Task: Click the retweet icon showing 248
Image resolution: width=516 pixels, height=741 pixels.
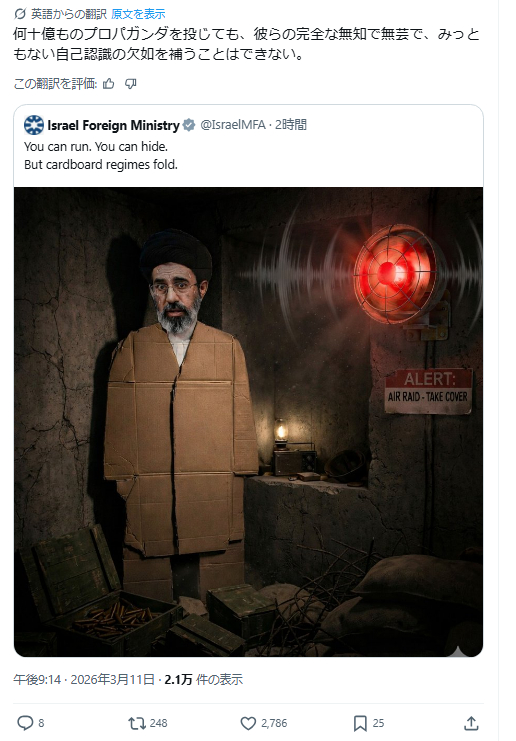Action: pyautogui.click(x=137, y=723)
